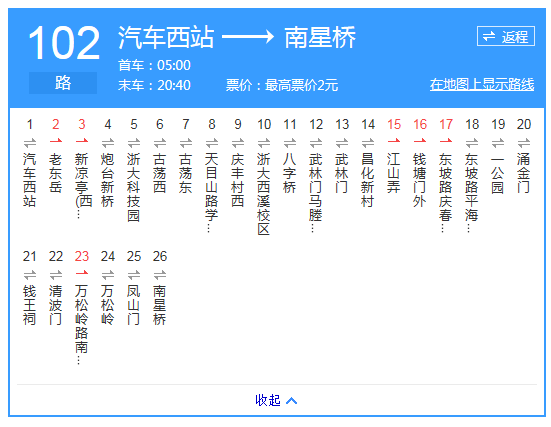Select stop 古荡东

(x=186, y=173)
